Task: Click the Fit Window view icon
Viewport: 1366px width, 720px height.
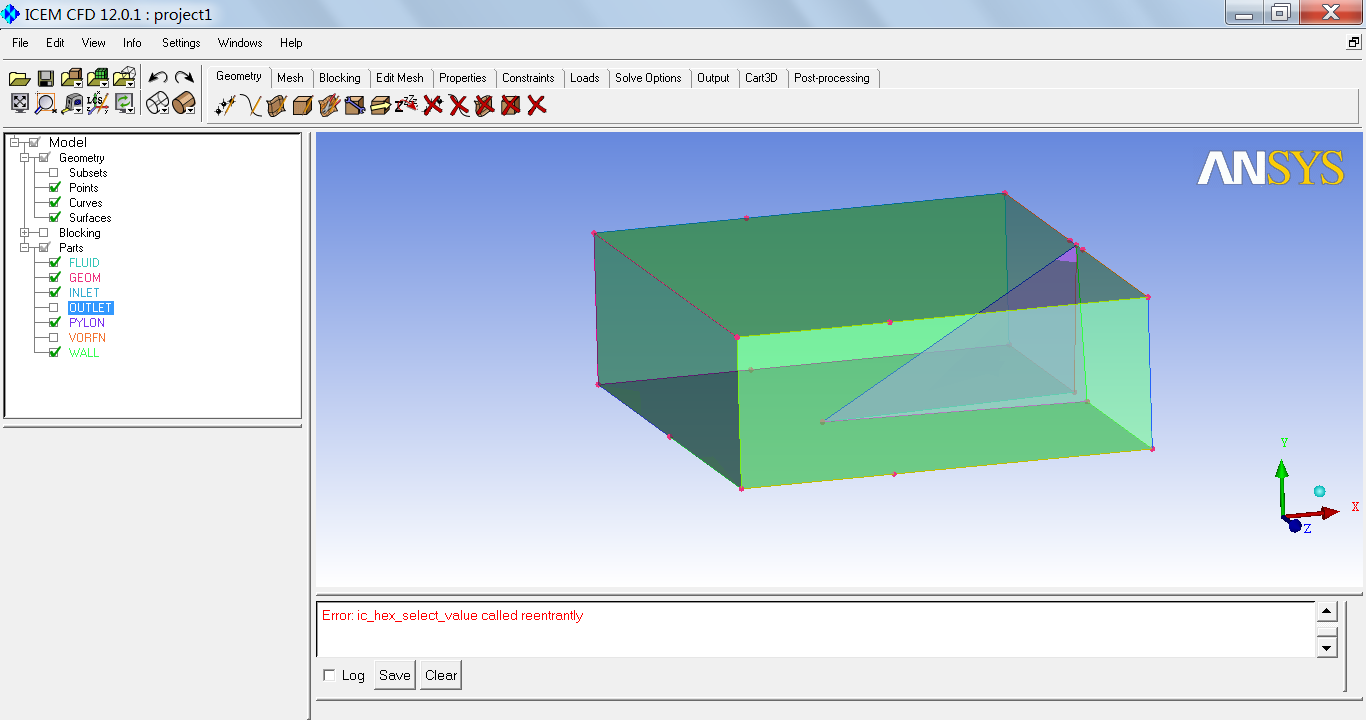Action: [x=19, y=103]
